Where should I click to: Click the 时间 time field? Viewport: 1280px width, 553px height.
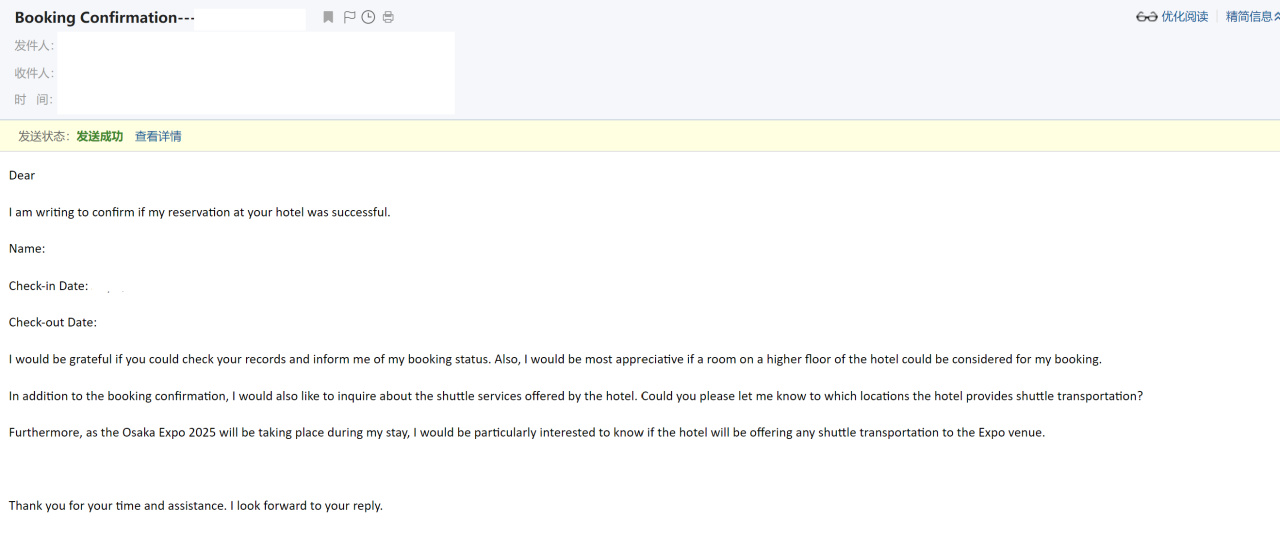tap(234, 100)
